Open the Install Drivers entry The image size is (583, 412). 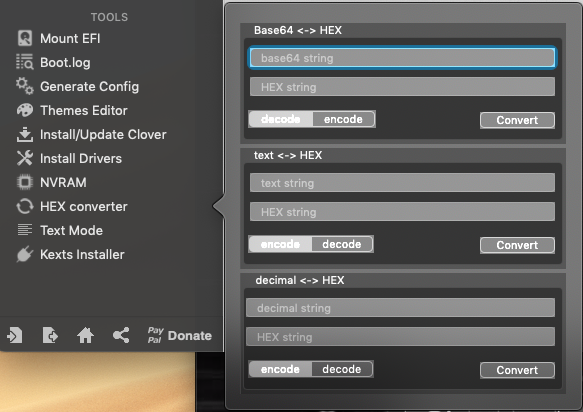(x=81, y=158)
